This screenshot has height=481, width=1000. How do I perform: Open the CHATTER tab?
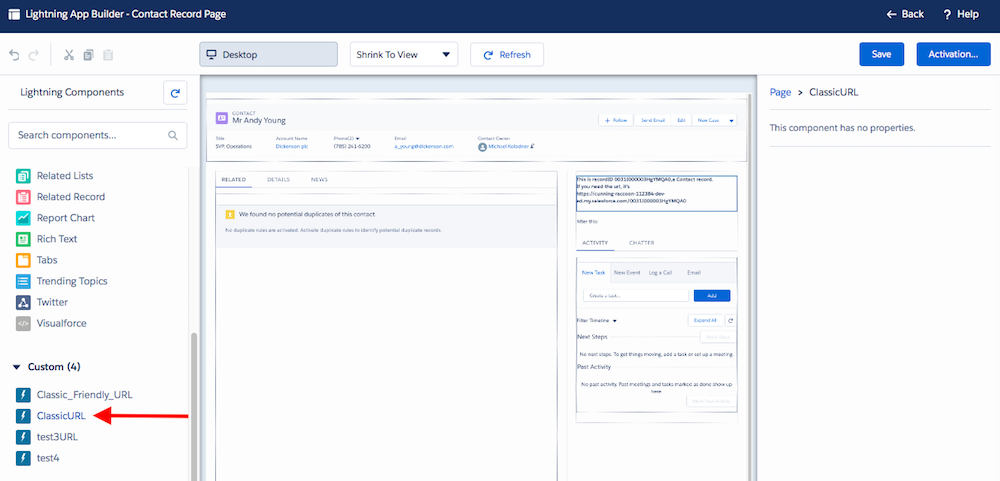pos(642,243)
